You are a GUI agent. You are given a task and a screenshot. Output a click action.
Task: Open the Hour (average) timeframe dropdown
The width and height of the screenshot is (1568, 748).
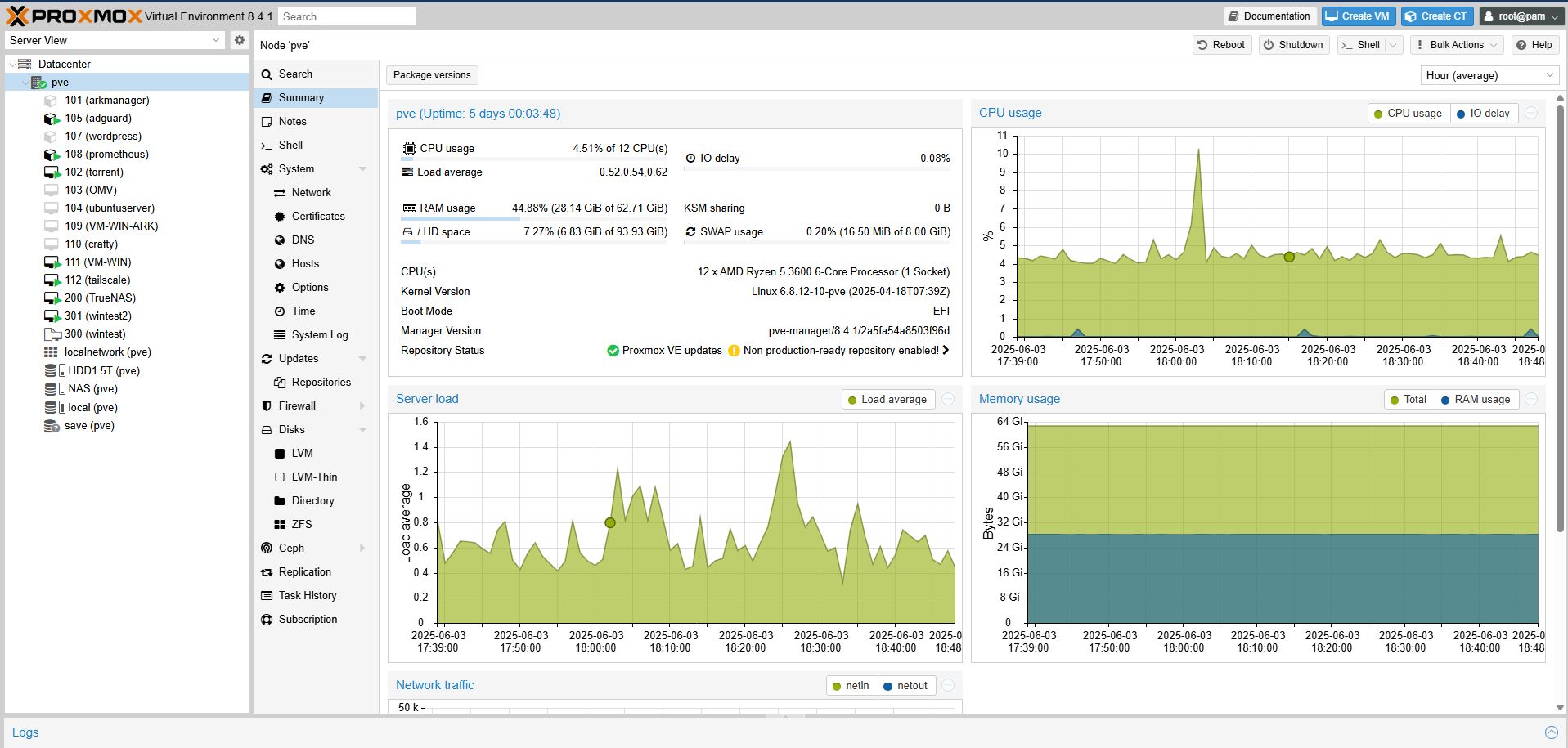pos(1549,75)
